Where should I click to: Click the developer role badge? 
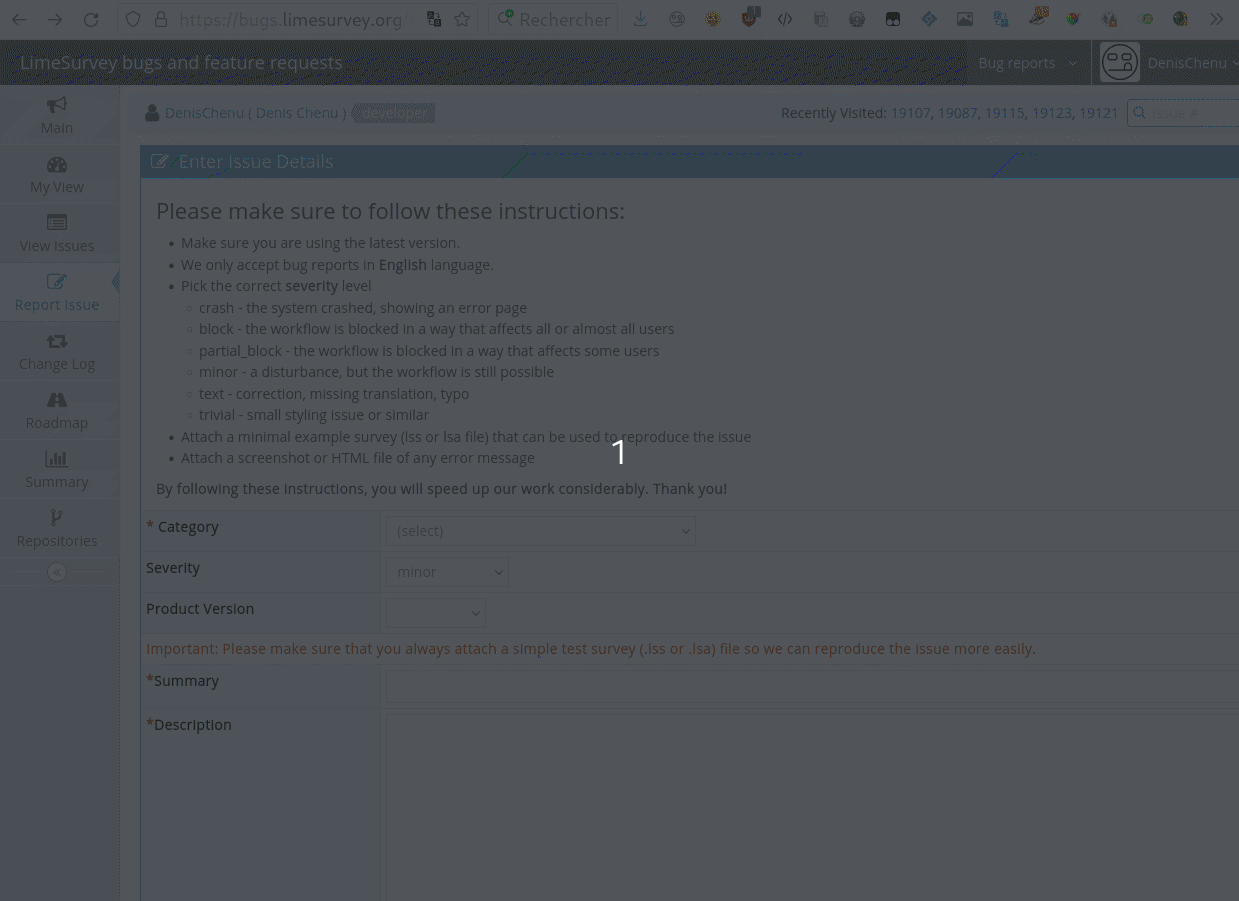pyautogui.click(x=395, y=113)
